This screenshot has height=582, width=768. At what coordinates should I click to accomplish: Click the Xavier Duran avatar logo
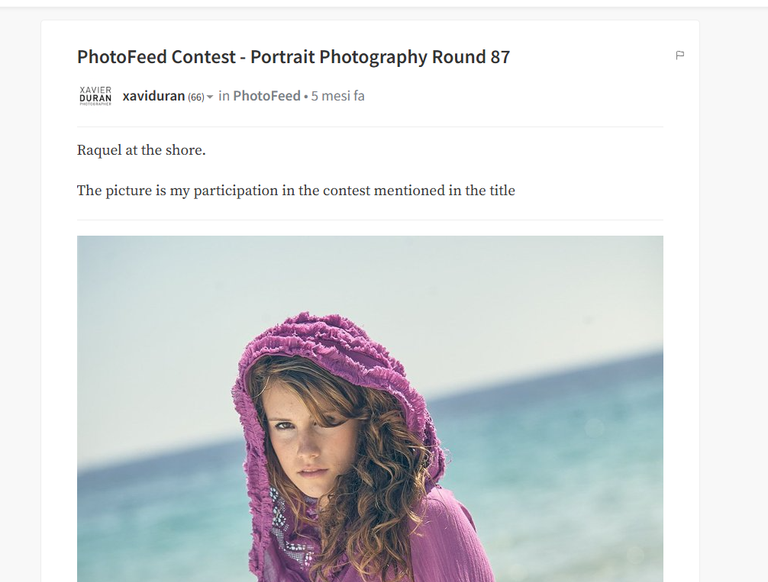pos(96,96)
